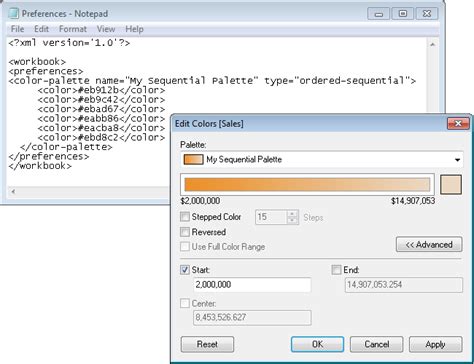The image size is (474, 364).
Task: Click the Center value field 8,453,526.627
Action: point(252,318)
